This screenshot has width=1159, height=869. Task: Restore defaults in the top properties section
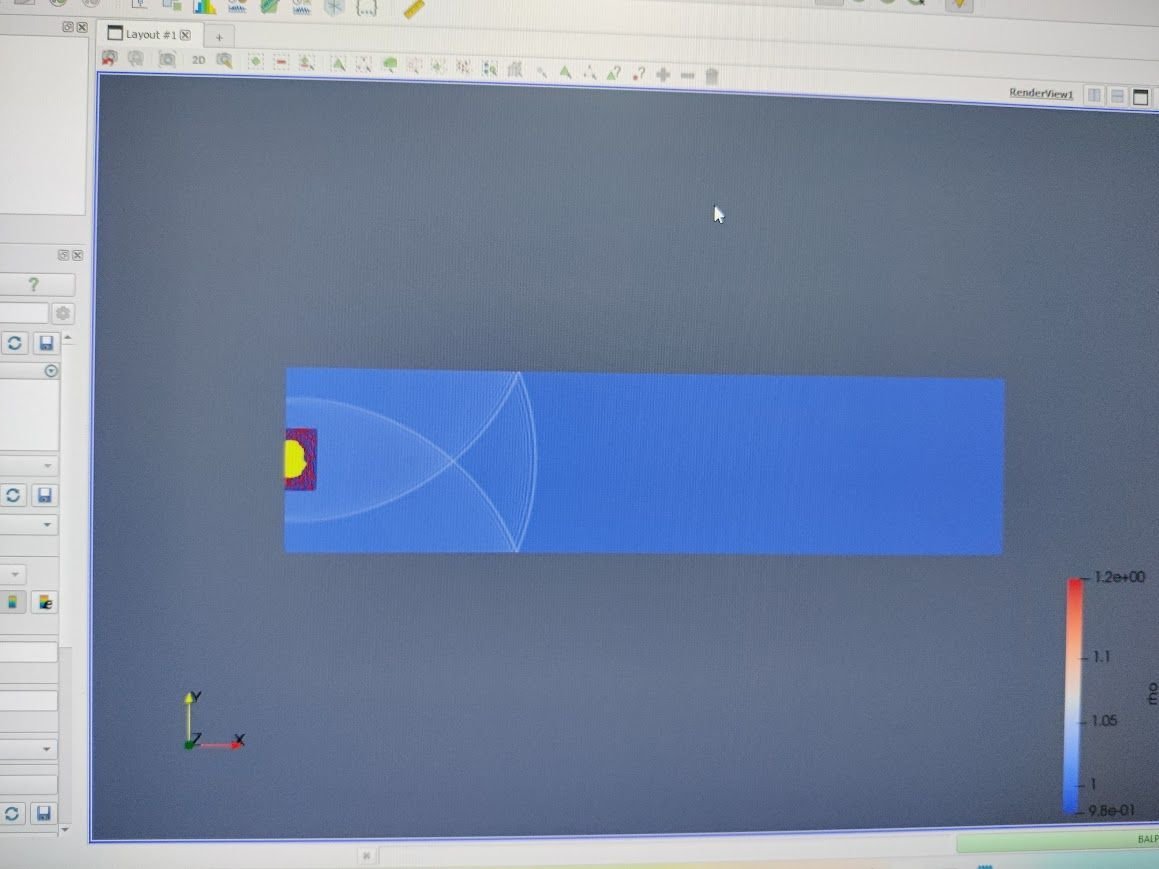(14, 343)
